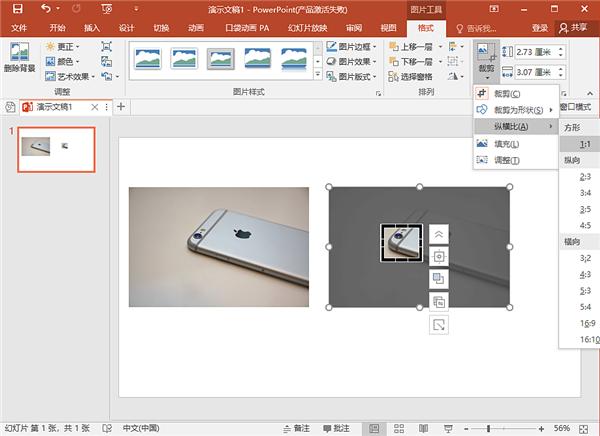Click the Login (登录) link
This screenshot has height=436, width=600.
pyautogui.click(x=540, y=28)
